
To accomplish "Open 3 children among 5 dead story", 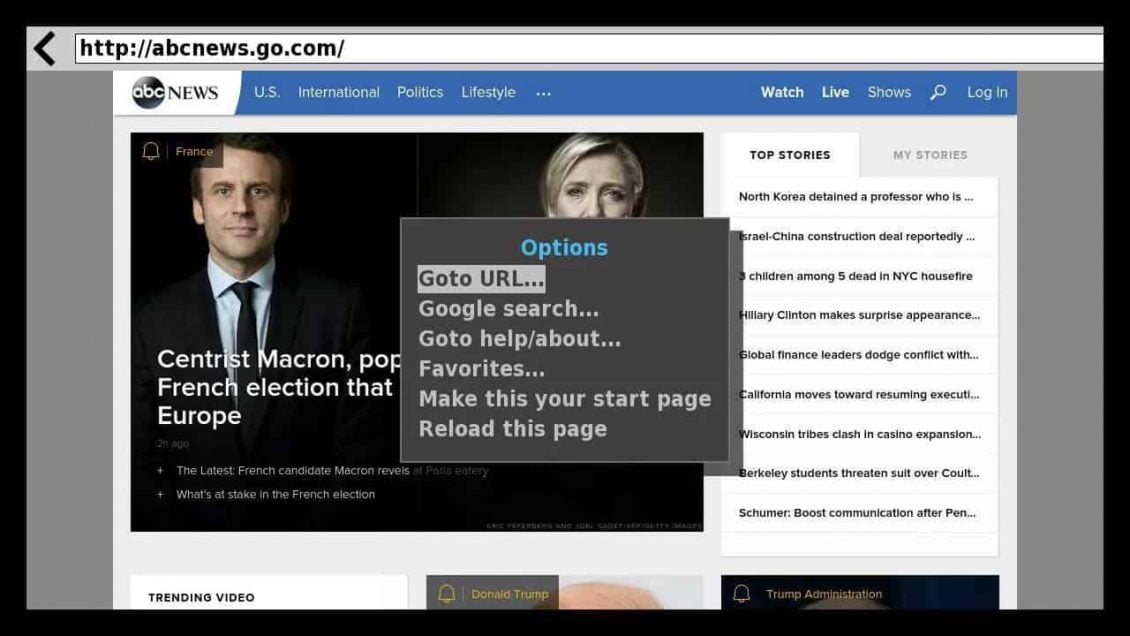I will click(x=855, y=276).
